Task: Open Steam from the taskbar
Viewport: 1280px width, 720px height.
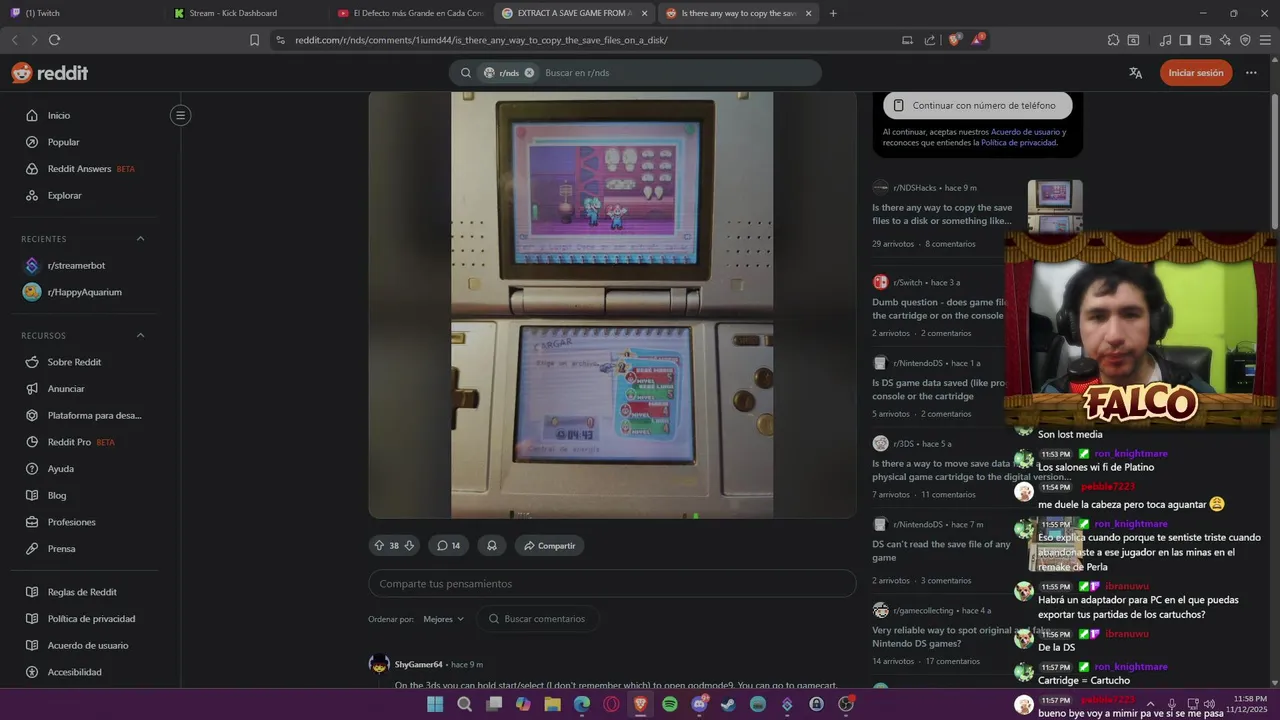Action: tap(728, 704)
